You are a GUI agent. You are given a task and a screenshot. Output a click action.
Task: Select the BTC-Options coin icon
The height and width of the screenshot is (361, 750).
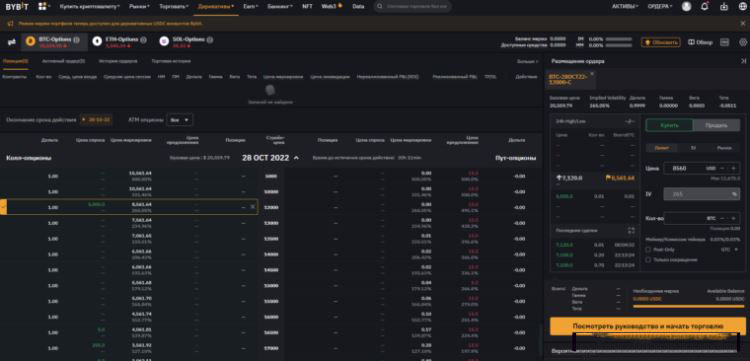(31, 42)
